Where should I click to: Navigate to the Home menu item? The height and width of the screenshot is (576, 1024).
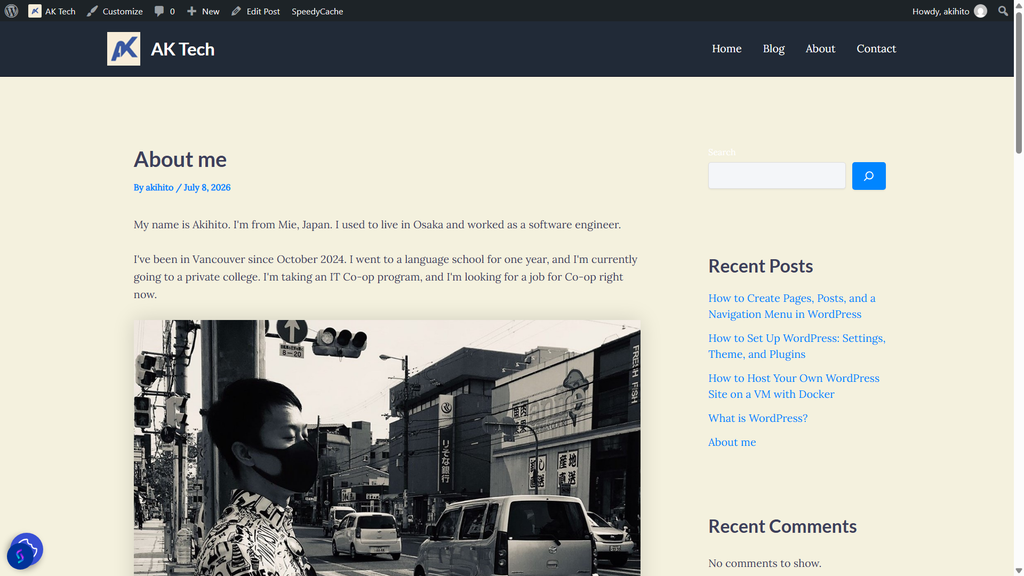coord(726,49)
